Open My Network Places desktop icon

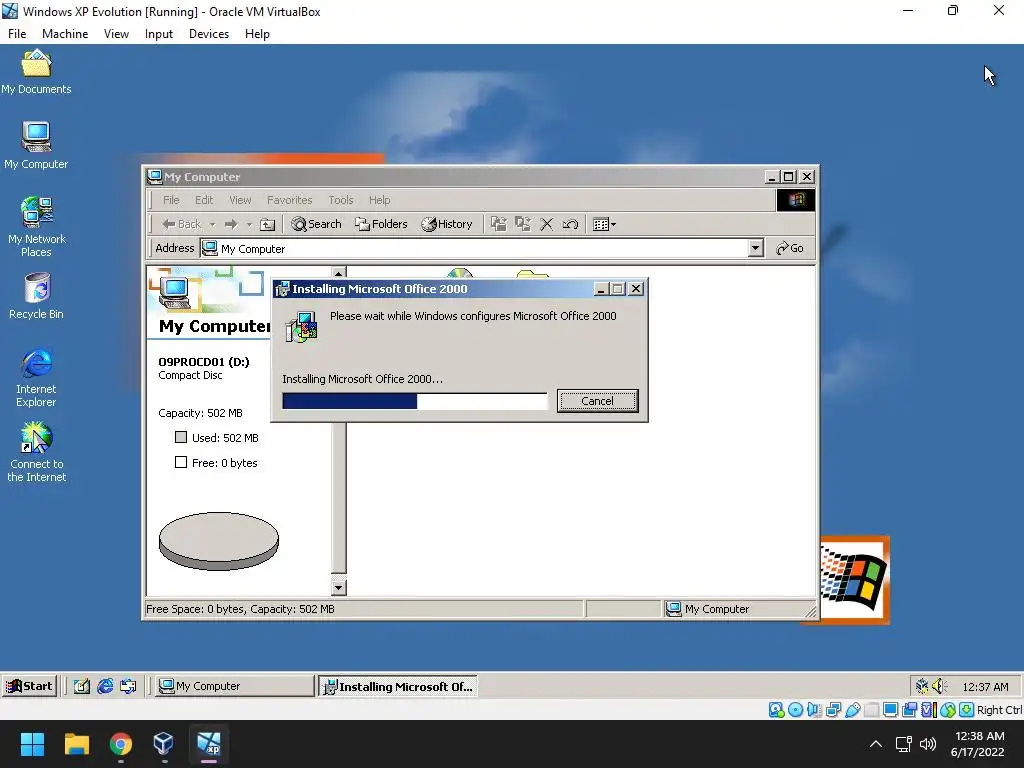[x=37, y=227]
